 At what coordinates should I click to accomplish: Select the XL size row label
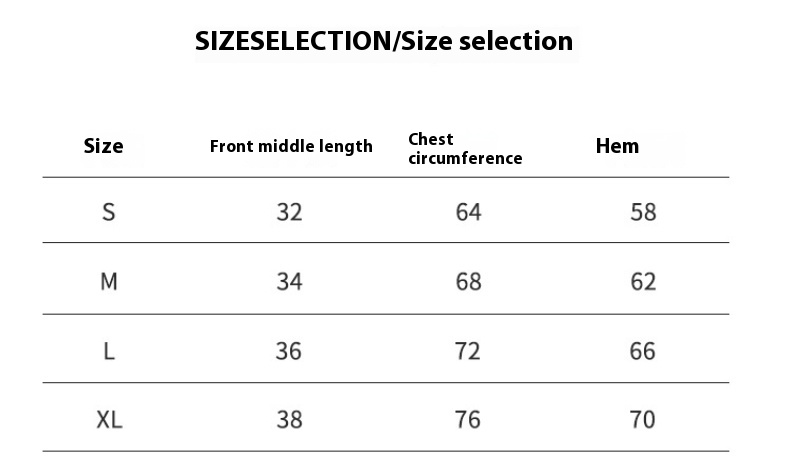coord(109,420)
